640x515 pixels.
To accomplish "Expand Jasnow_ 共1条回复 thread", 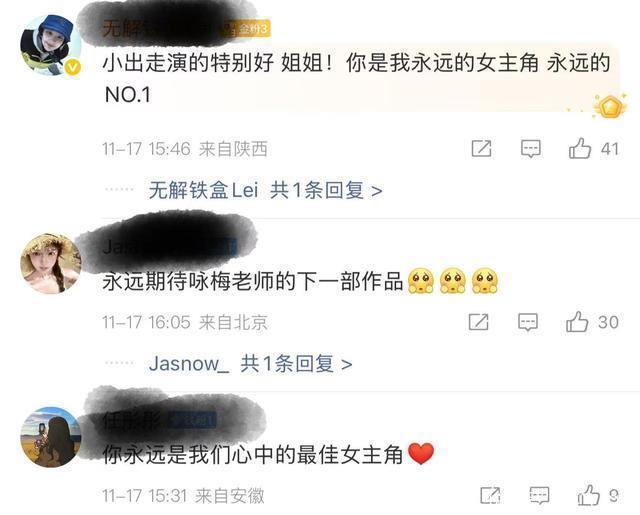I will click(x=250, y=364).
